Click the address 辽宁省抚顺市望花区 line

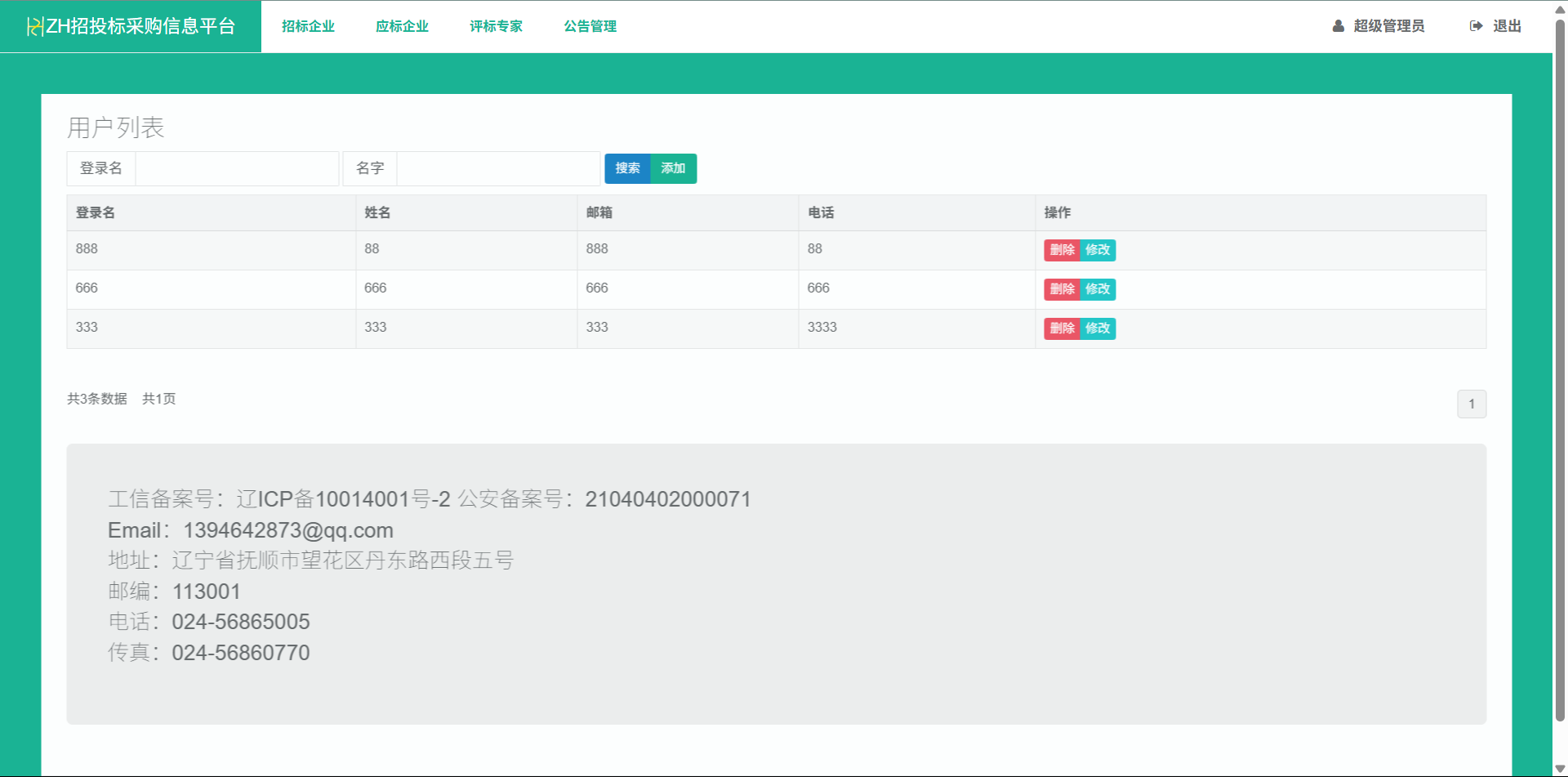(310, 560)
